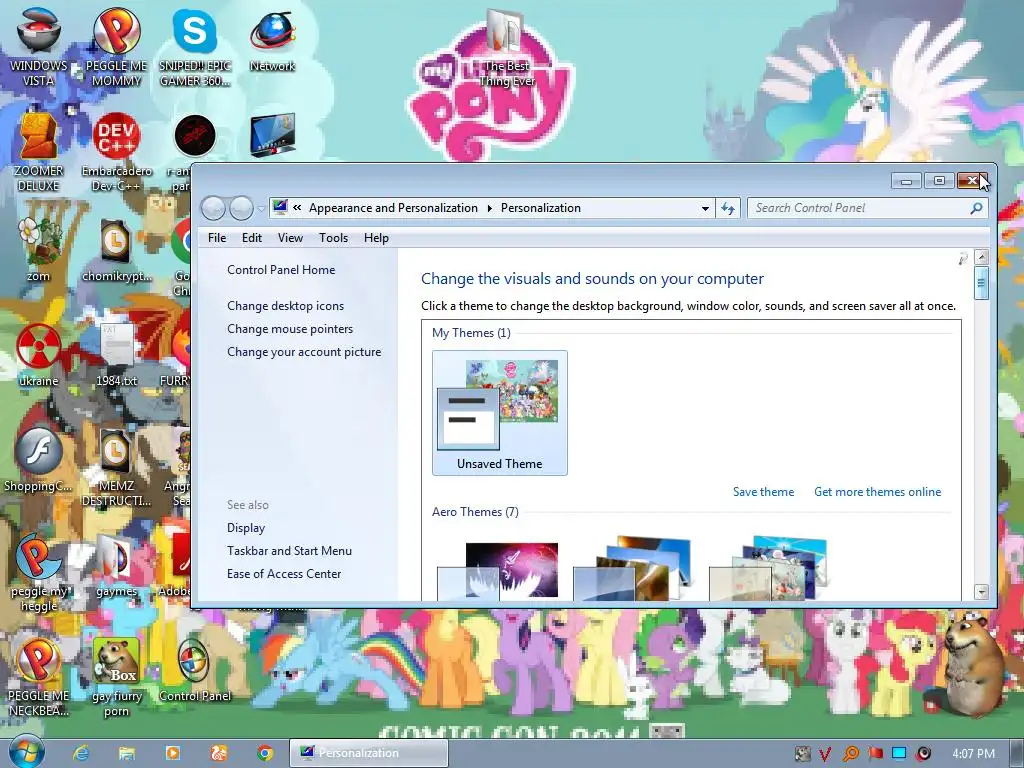Click the 4:07 PM taskbar clock
Image resolution: width=1024 pixels, height=768 pixels.
pyautogui.click(x=973, y=754)
